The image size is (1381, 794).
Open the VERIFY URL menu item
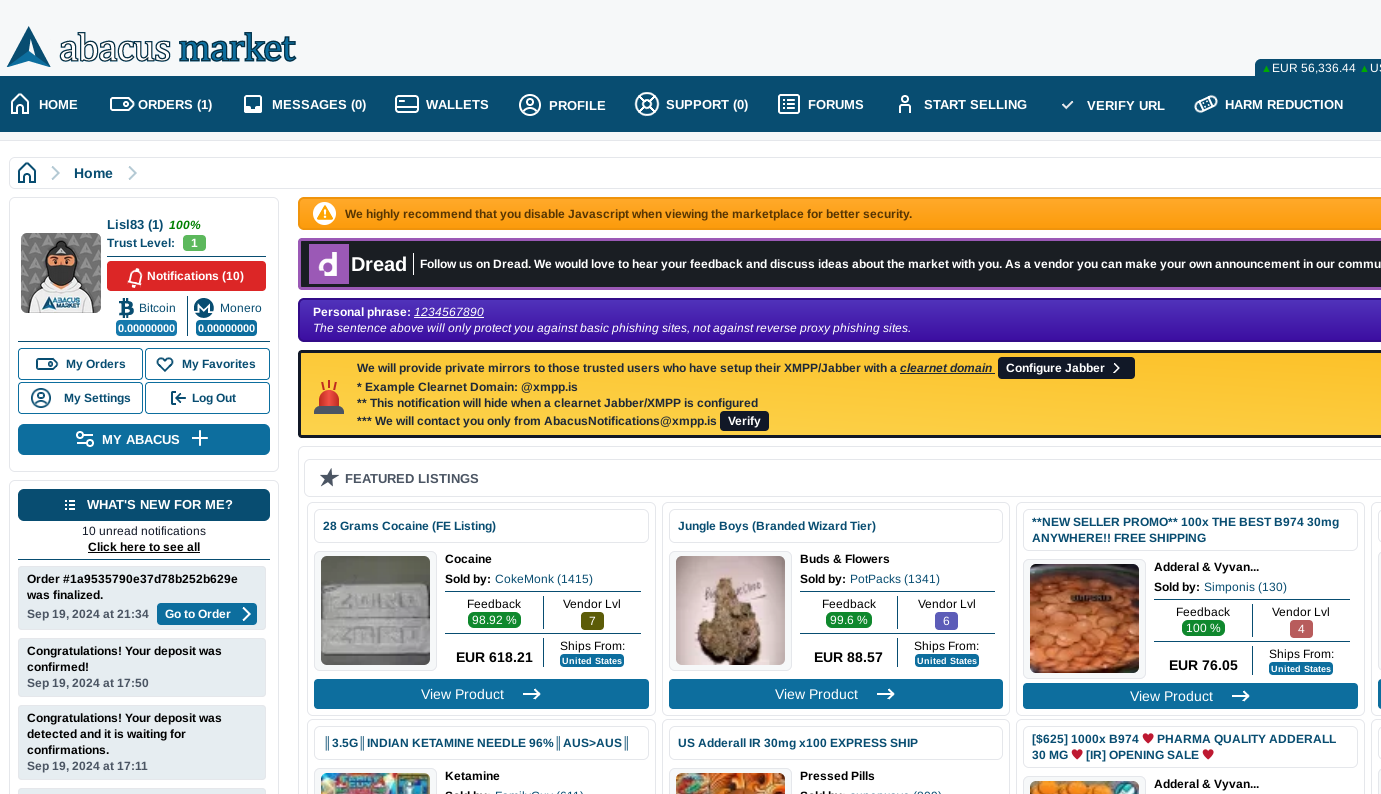click(1113, 104)
